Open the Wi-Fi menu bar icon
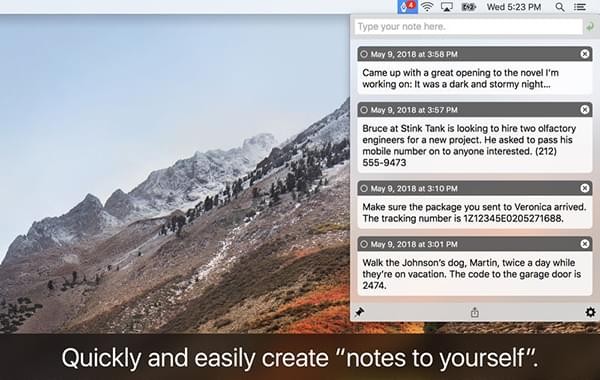Viewport: 600px width, 380px height. 427,7
